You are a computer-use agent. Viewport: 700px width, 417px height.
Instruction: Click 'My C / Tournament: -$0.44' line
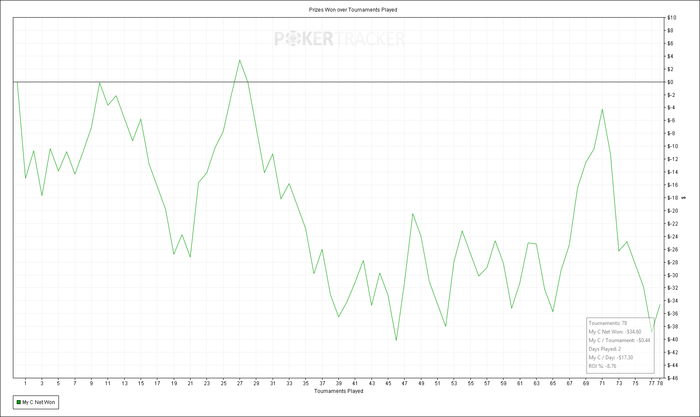[x=619, y=340]
